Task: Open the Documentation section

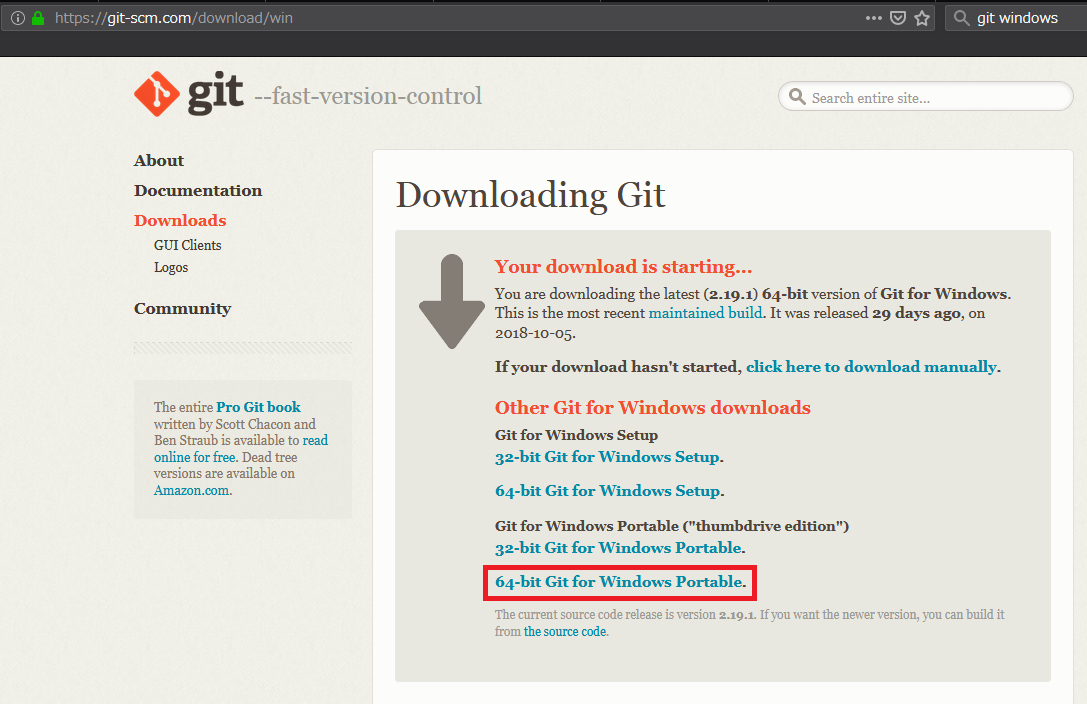Action: pyautogui.click(x=197, y=190)
